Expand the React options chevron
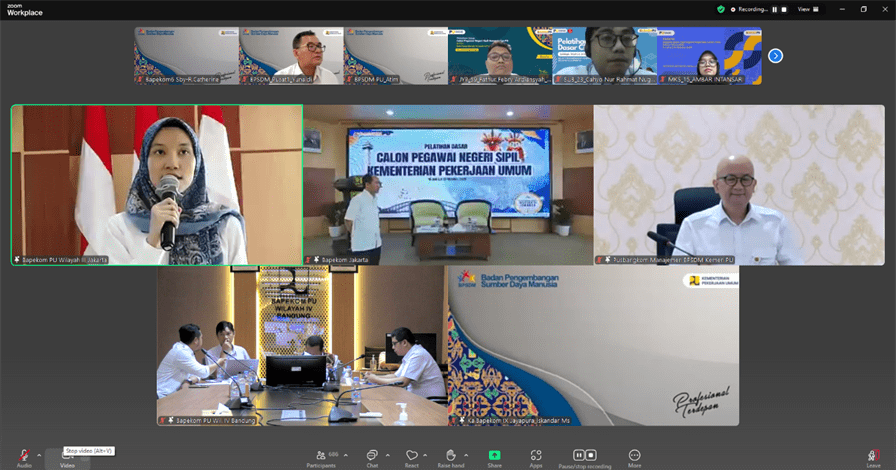This screenshot has height=470, width=896. pos(425,456)
